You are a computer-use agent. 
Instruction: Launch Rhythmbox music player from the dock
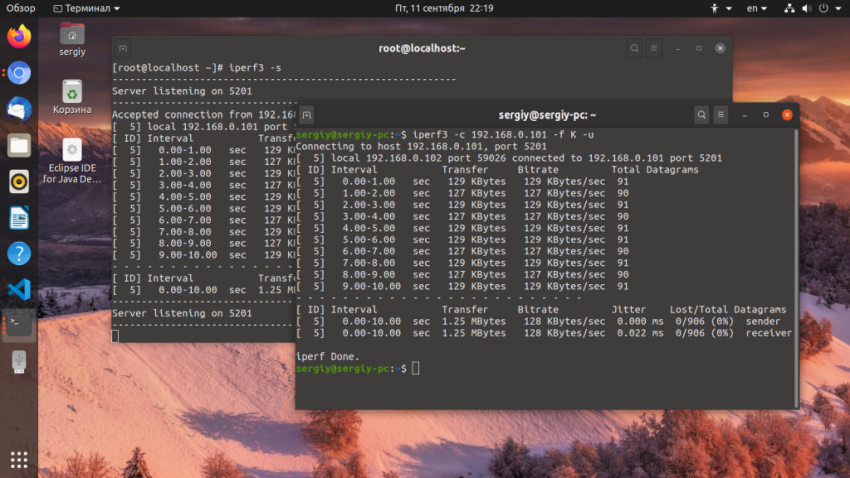tap(19, 181)
